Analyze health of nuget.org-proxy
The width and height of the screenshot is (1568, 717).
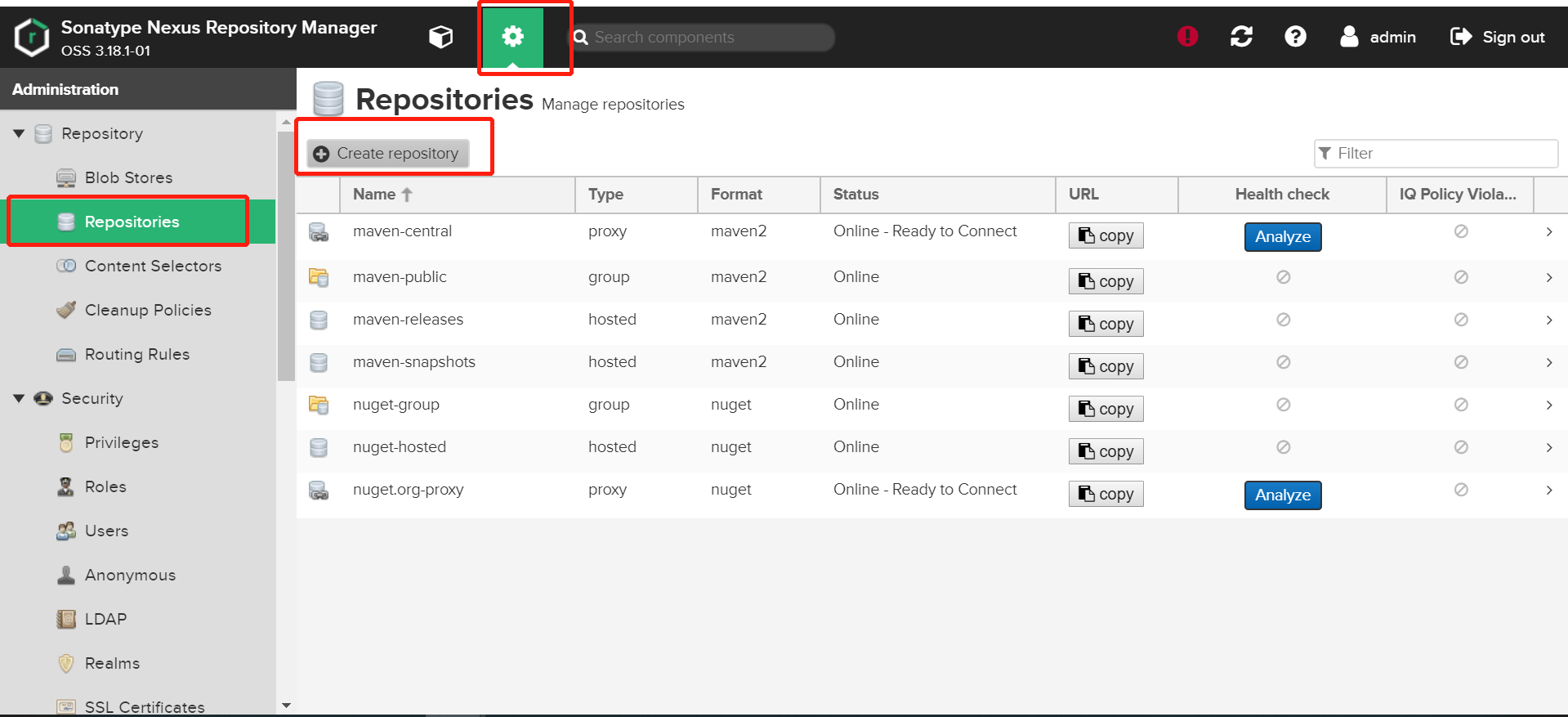[x=1283, y=495]
